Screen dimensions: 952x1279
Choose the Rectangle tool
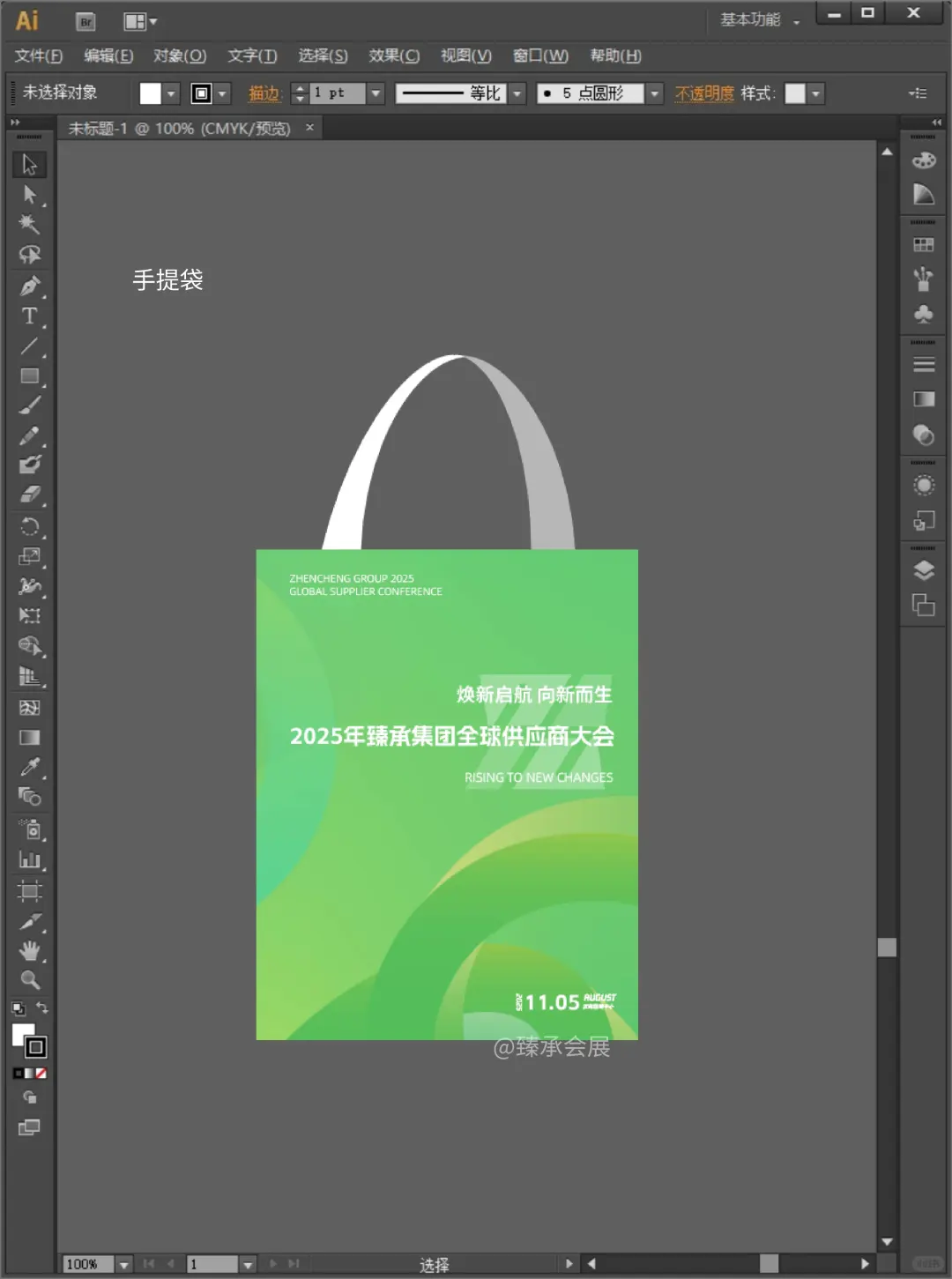click(x=29, y=376)
